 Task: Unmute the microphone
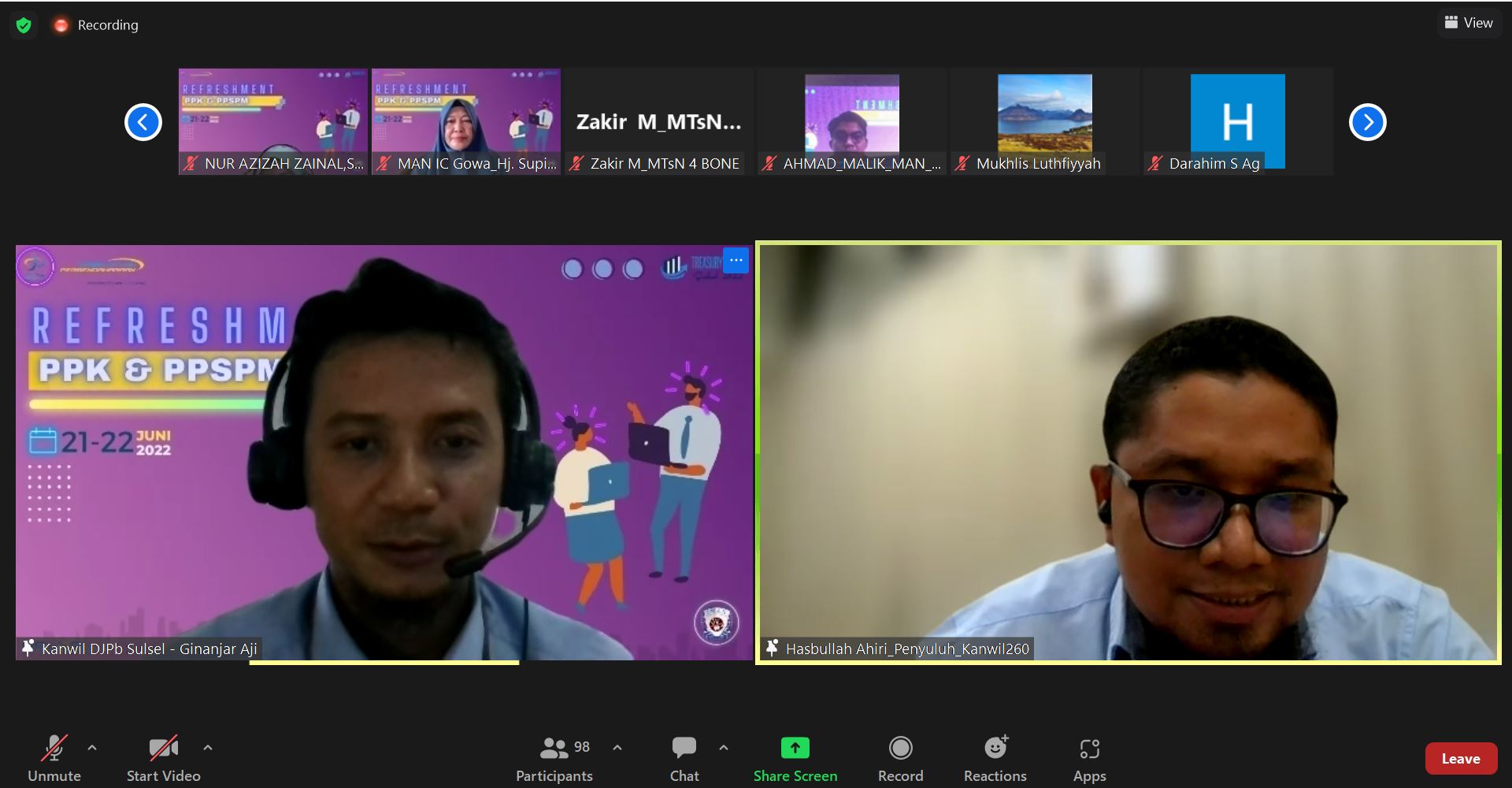(x=54, y=757)
